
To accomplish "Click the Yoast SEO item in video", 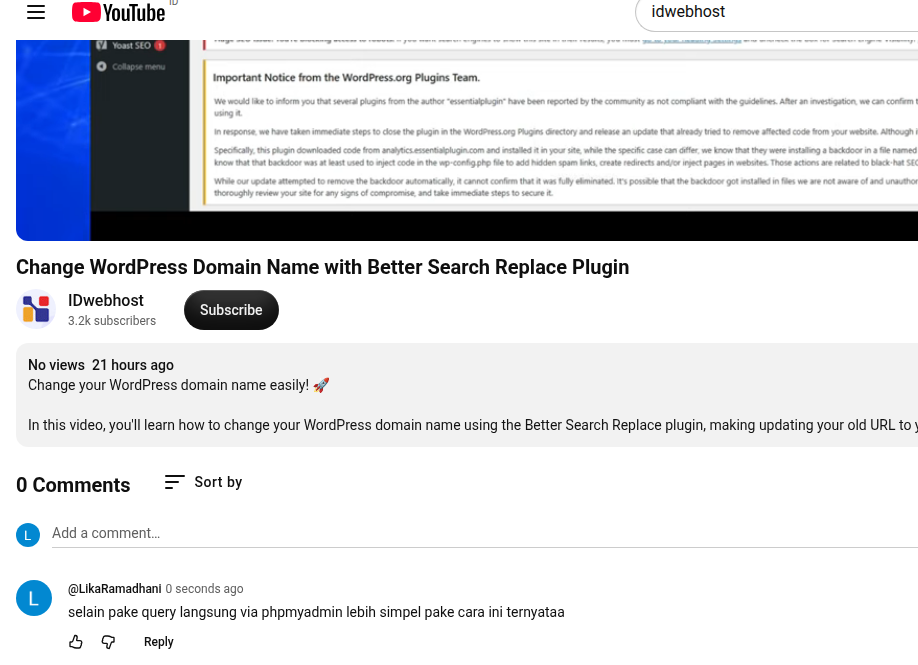I will point(131,45).
